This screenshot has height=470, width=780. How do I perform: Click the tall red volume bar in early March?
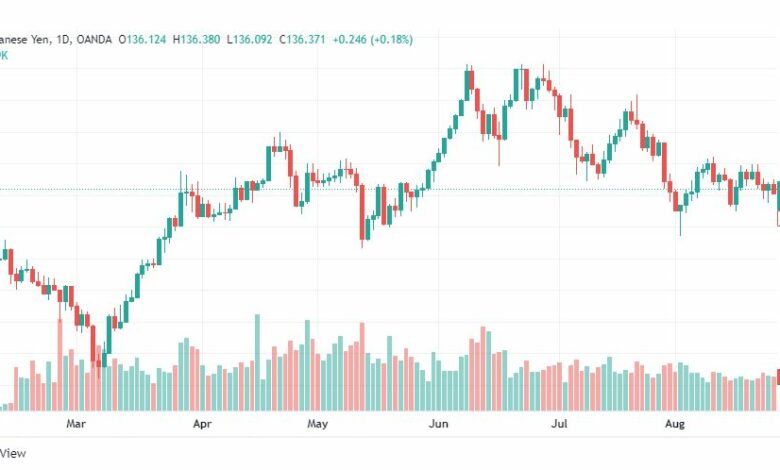pyautogui.click(x=60, y=365)
